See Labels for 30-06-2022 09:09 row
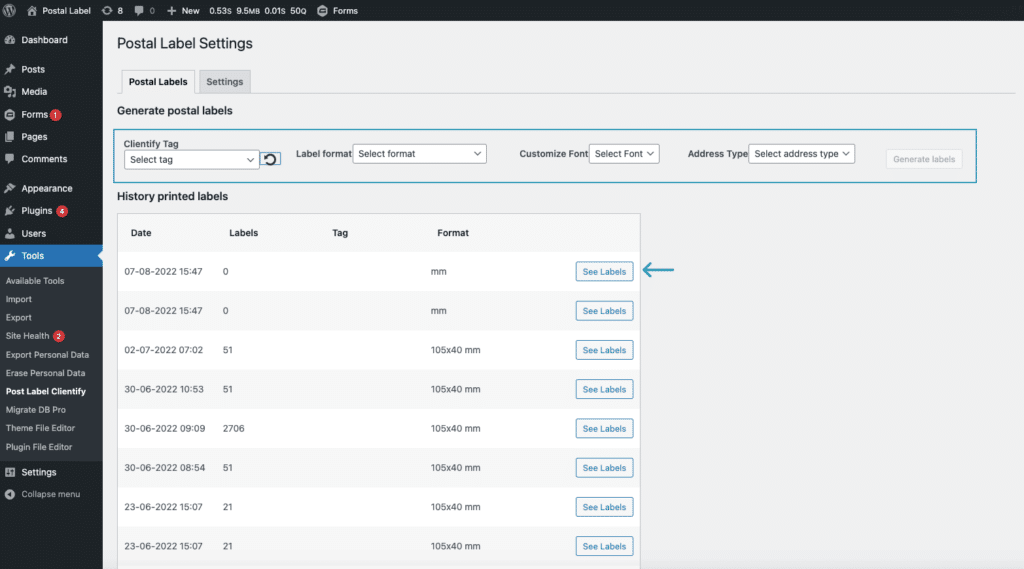Screen dimensions: 1024x569 coord(604,429)
